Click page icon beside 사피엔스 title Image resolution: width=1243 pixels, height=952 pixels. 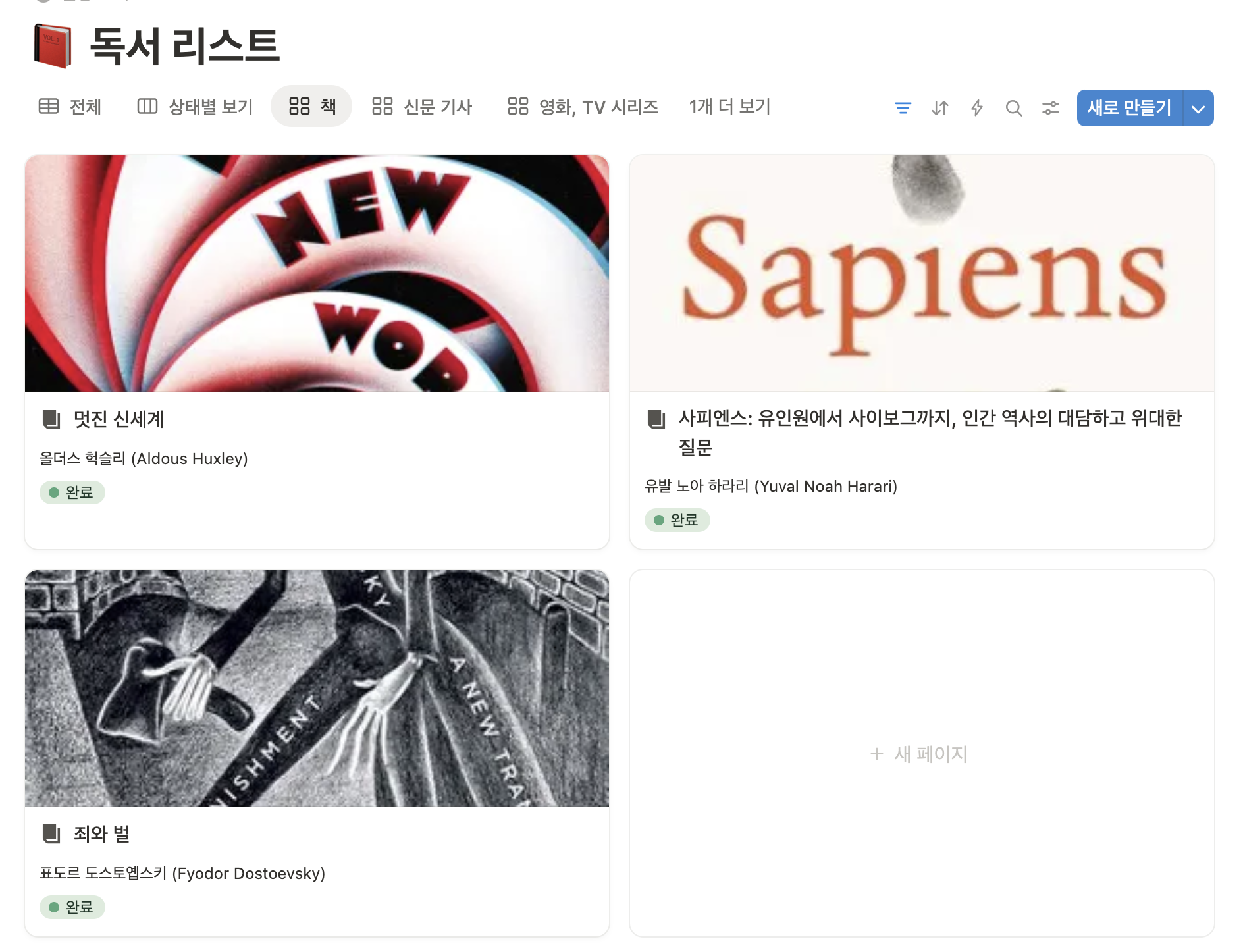pyautogui.click(x=656, y=418)
